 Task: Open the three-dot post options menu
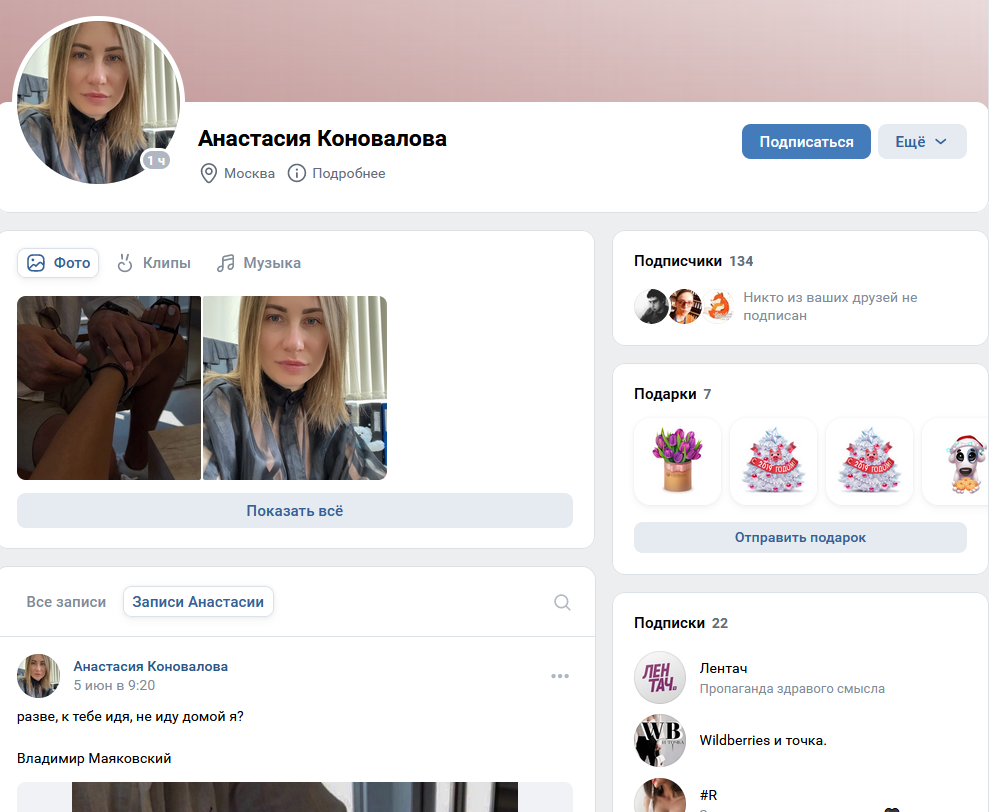pyautogui.click(x=559, y=676)
